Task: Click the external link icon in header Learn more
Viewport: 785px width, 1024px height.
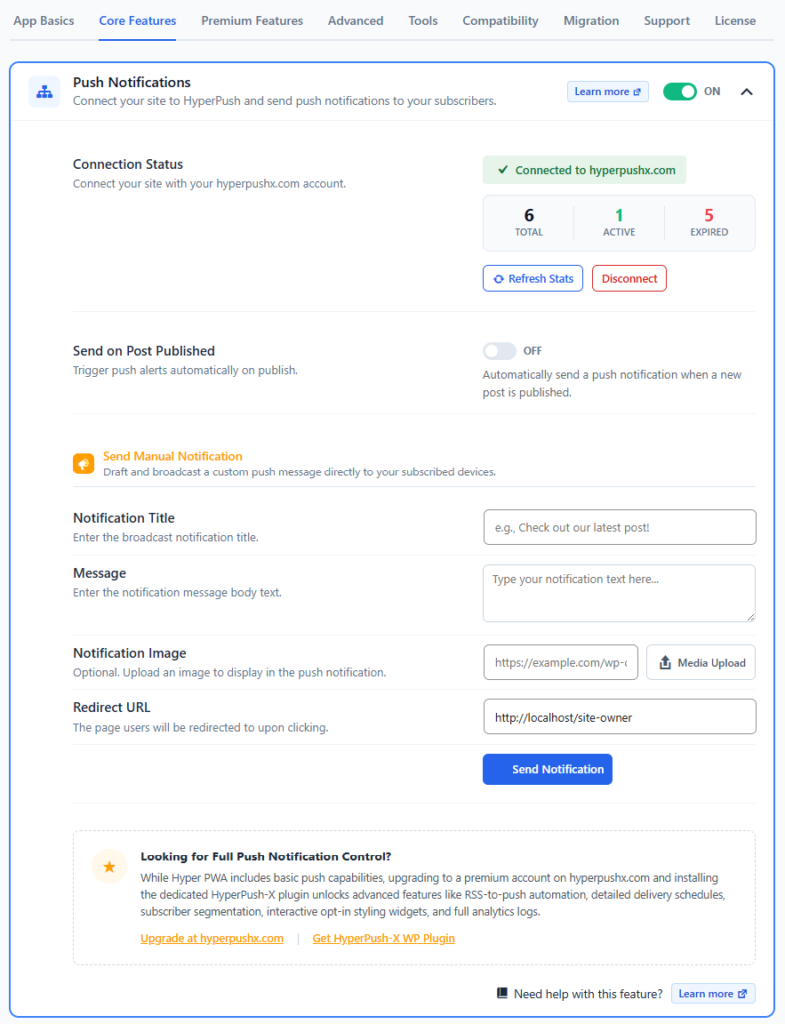Action: click(637, 92)
